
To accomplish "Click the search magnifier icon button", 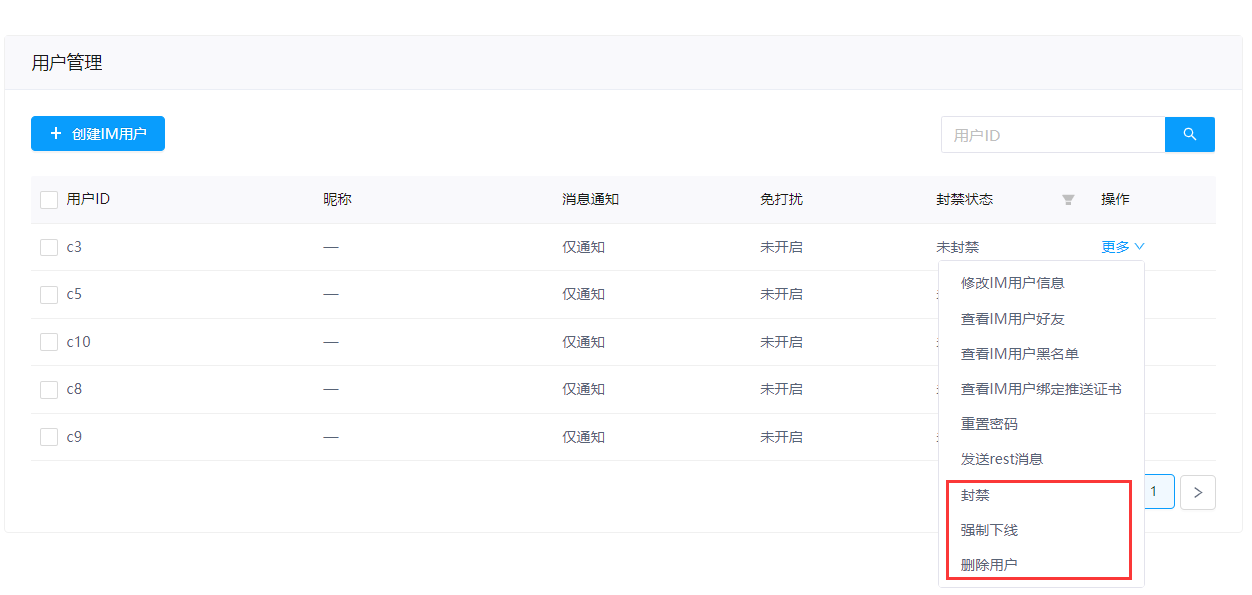I will 1189,134.
